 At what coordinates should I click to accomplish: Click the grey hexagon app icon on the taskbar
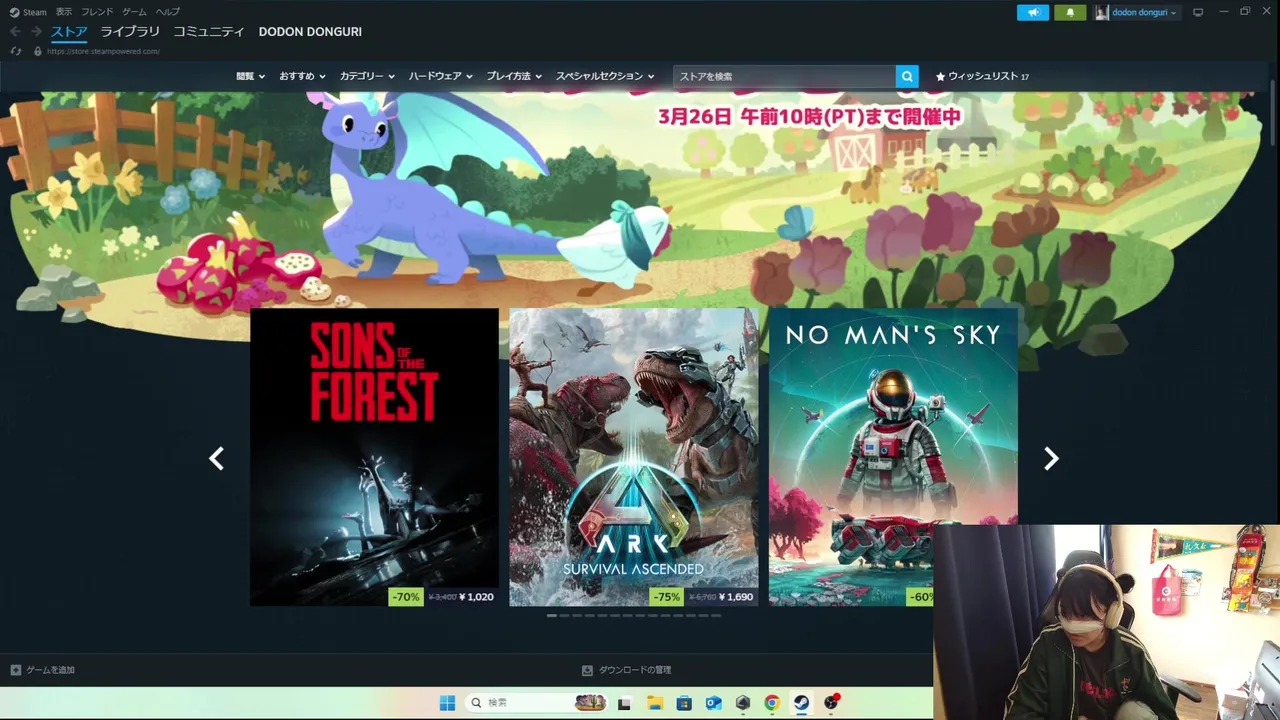pos(743,703)
